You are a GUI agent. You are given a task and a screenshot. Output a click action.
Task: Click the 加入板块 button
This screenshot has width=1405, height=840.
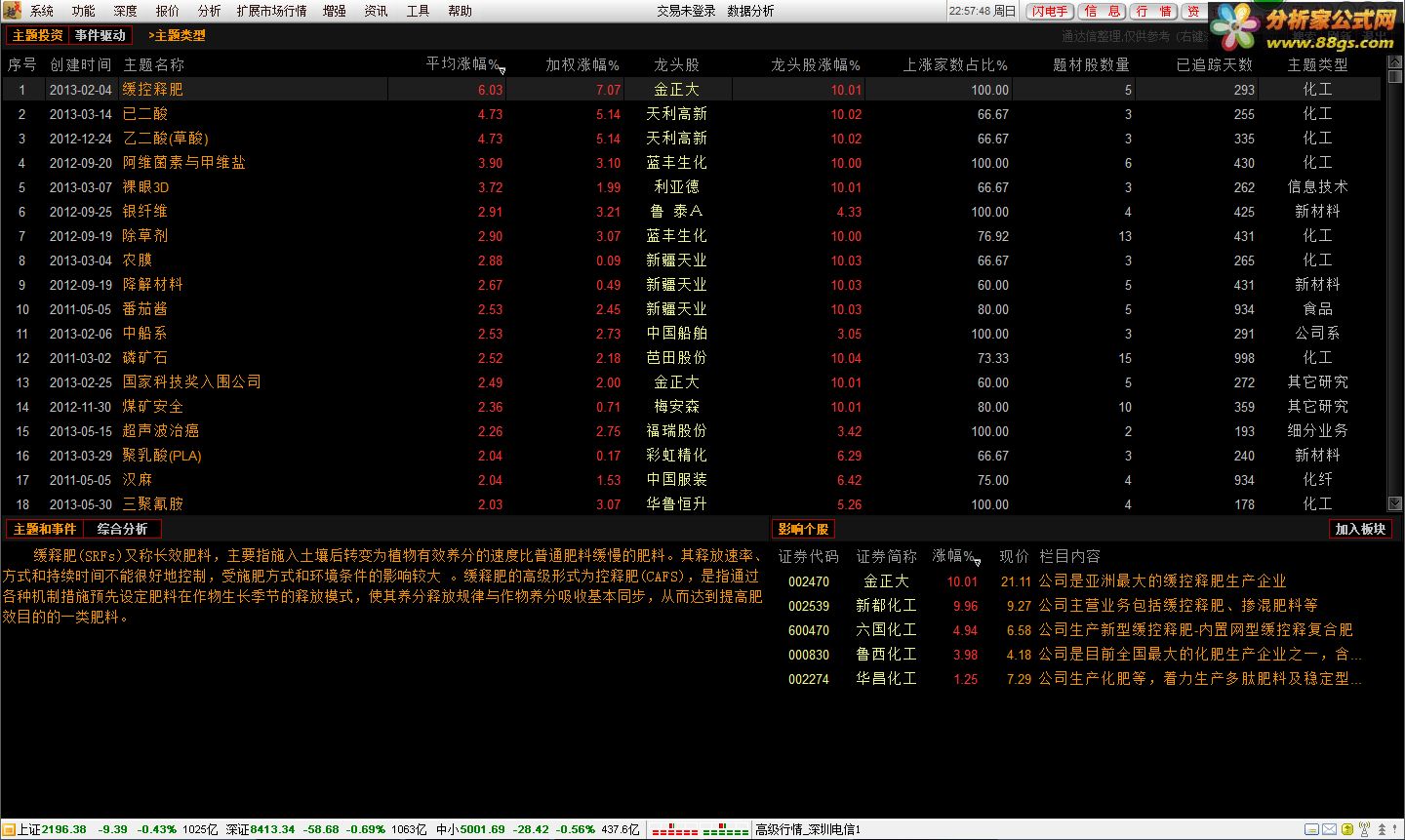pos(1360,529)
